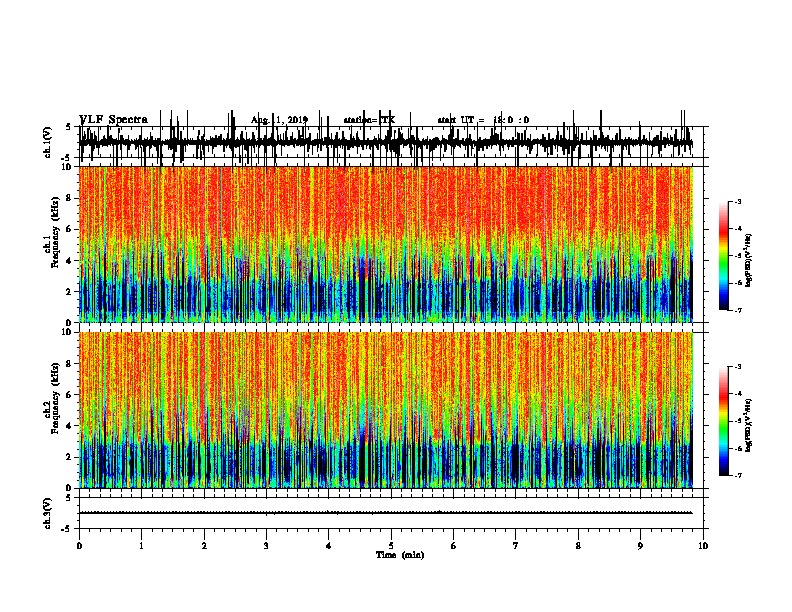The height and width of the screenshot is (612, 792).
Task: Click inside the ch.2 spectrogram panel
Action: [x=385, y=410]
